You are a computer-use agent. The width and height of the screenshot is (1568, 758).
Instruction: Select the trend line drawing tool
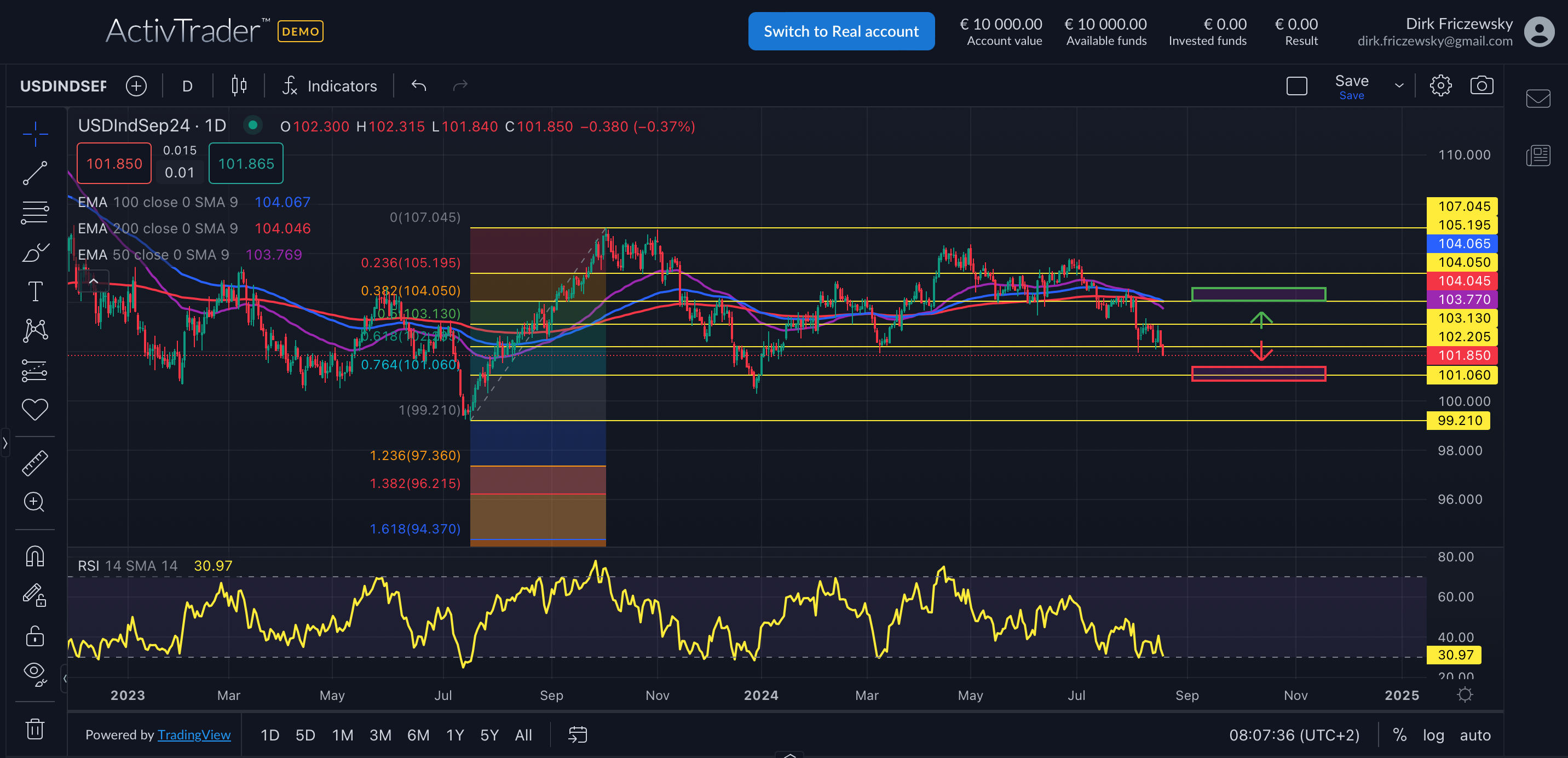(34, 173)
